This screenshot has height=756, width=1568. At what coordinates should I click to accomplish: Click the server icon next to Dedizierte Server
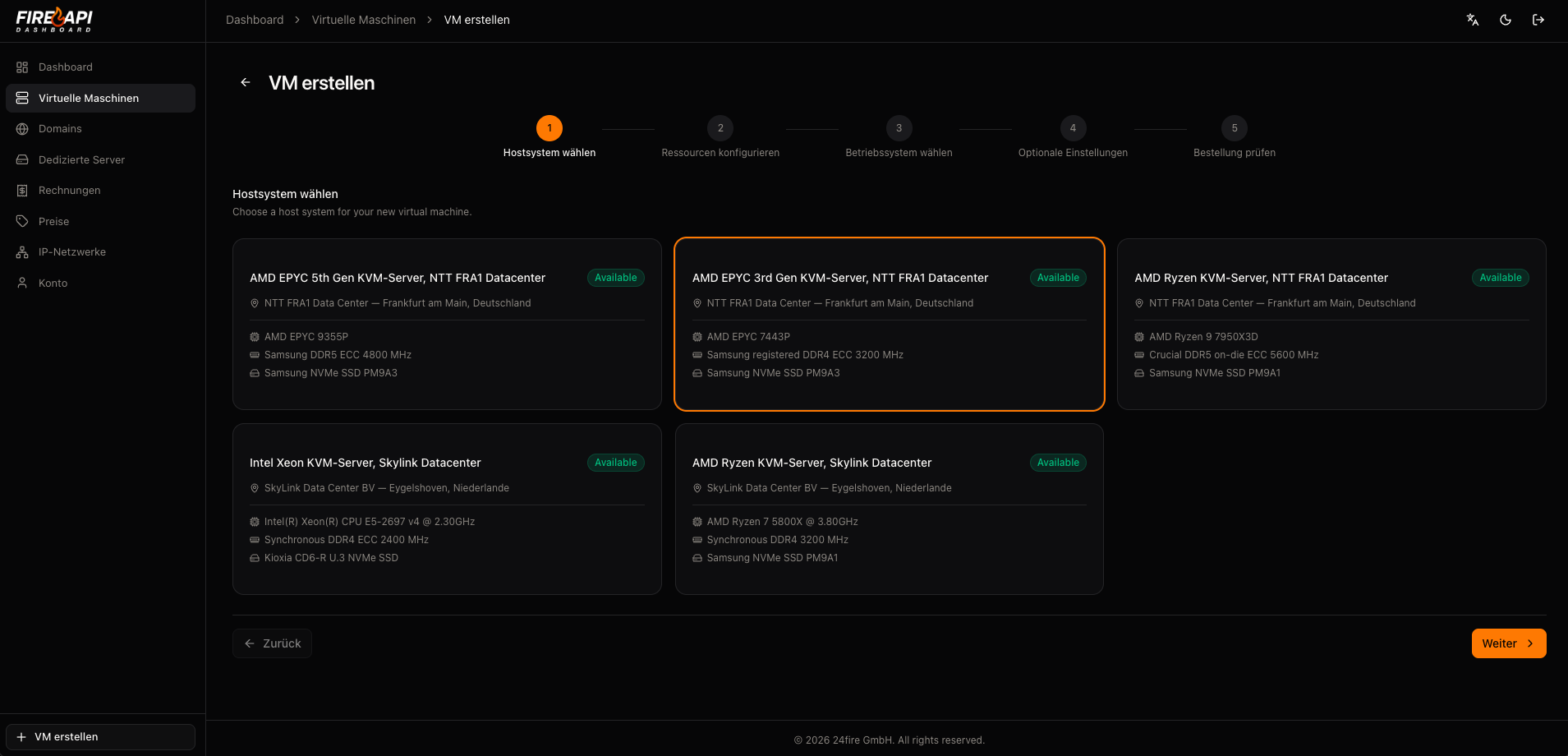pos(22,159)
